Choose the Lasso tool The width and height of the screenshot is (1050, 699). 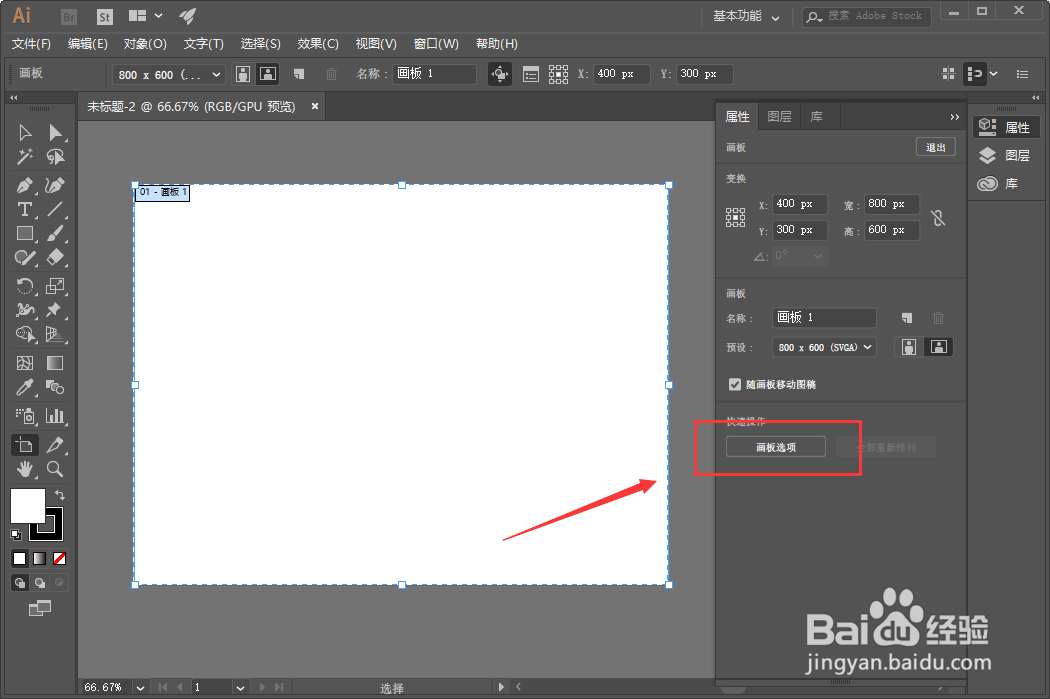pos(55,157)
